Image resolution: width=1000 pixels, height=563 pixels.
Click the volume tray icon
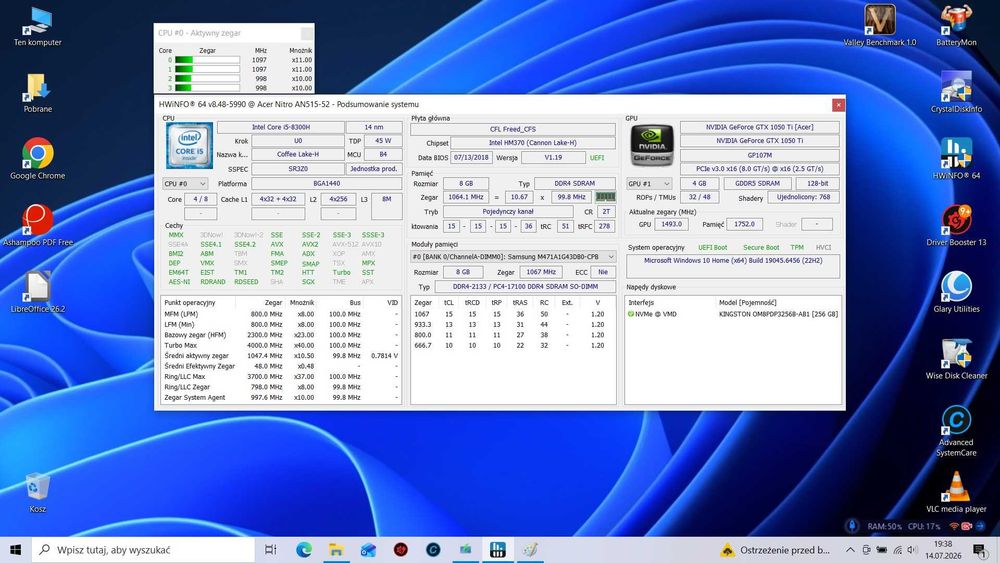click(x=912, y=550)
